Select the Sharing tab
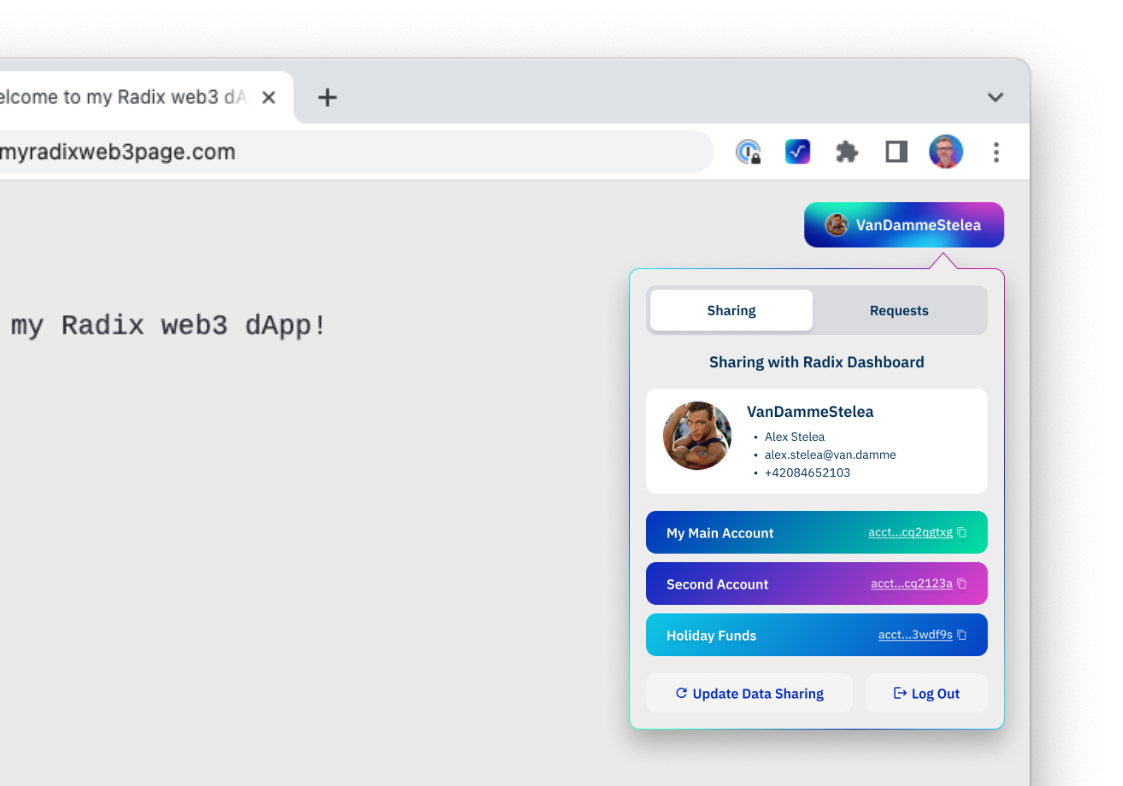The height and width of the screenshot is (786, 1123). click(x=731, y=310)
